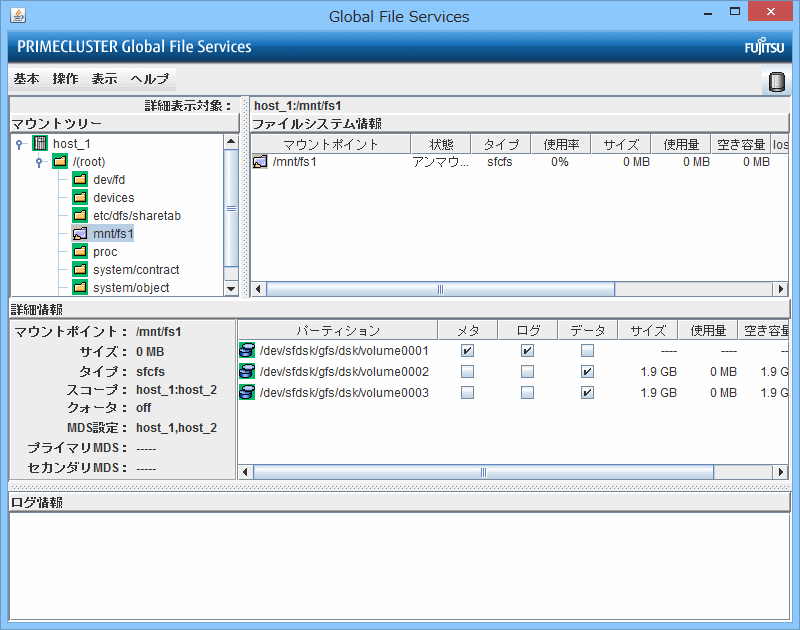Click the 空き容量 column header in filesystem table
The height and width of the screenshot is (630, 800).
click(x=741, y=144)
